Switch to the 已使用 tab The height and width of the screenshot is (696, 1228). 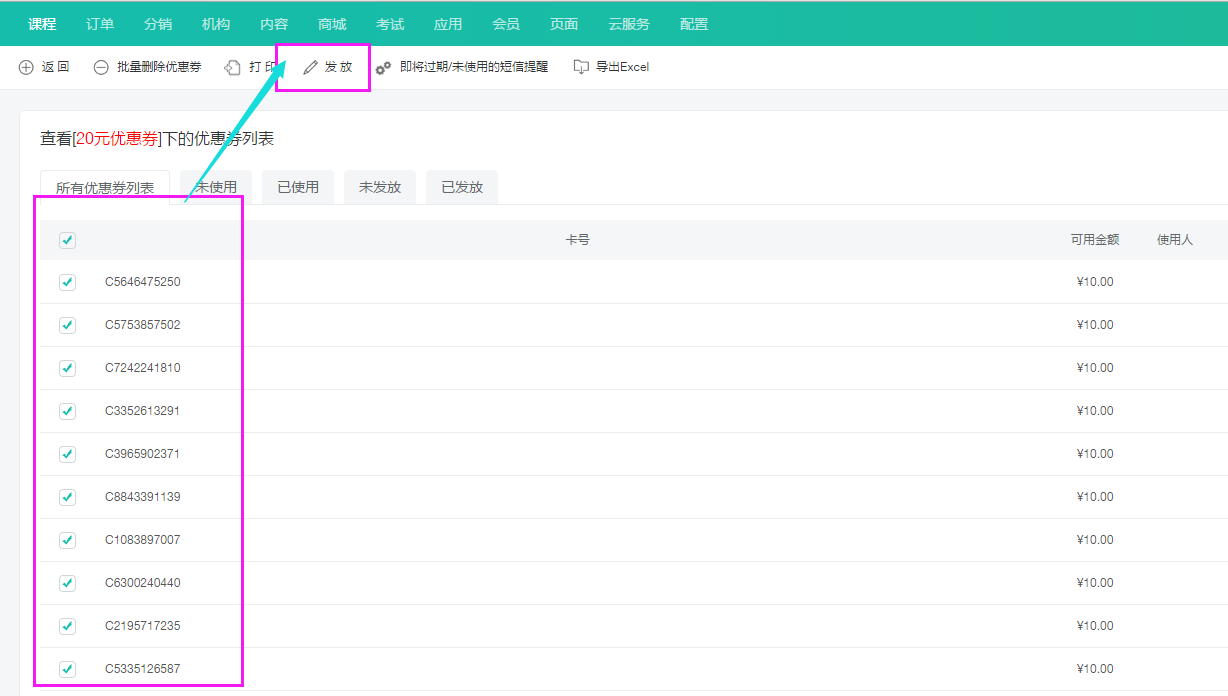298,187
